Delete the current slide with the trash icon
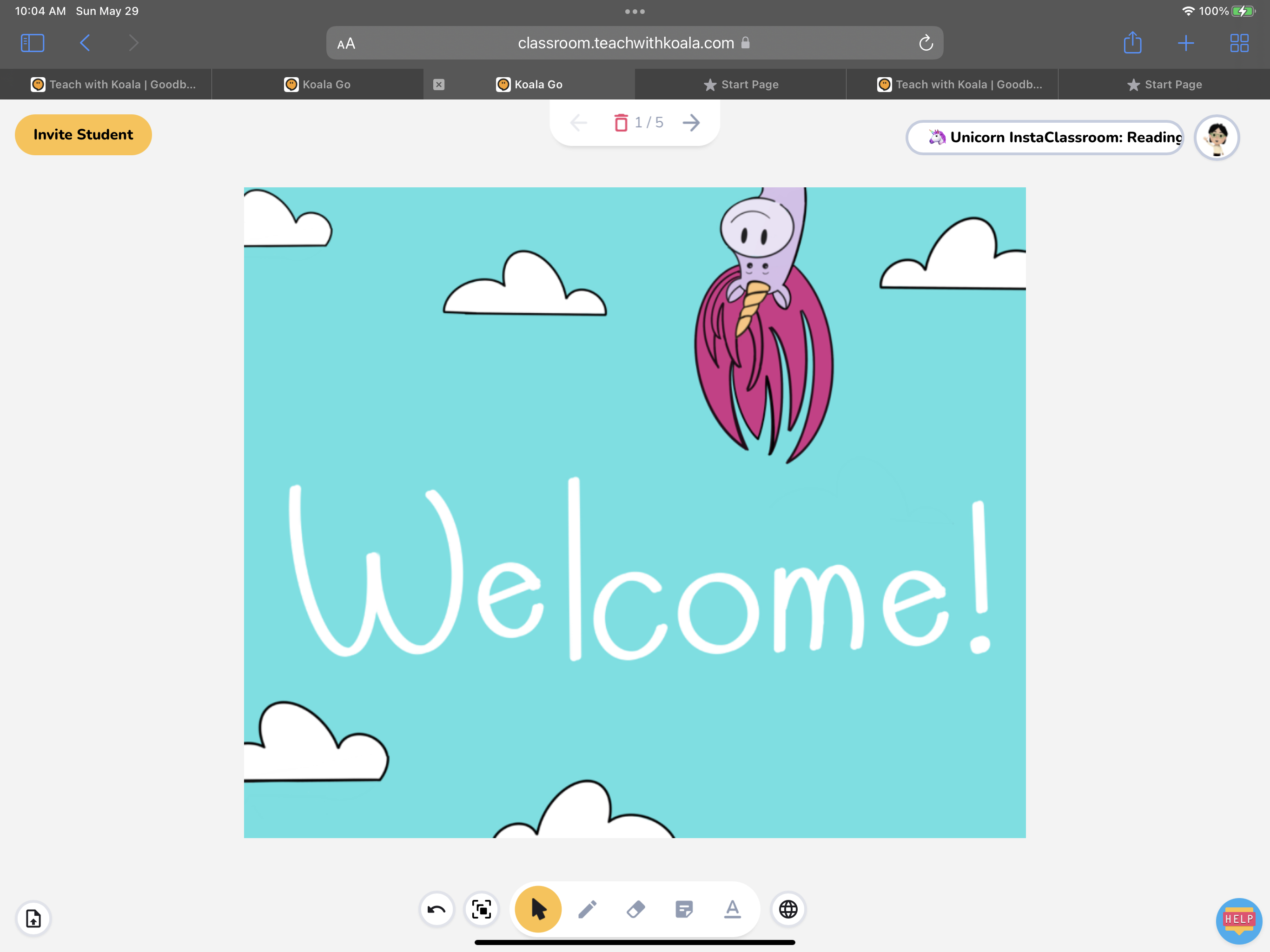Screen dimensions: 1270x952 click(621, 122)
